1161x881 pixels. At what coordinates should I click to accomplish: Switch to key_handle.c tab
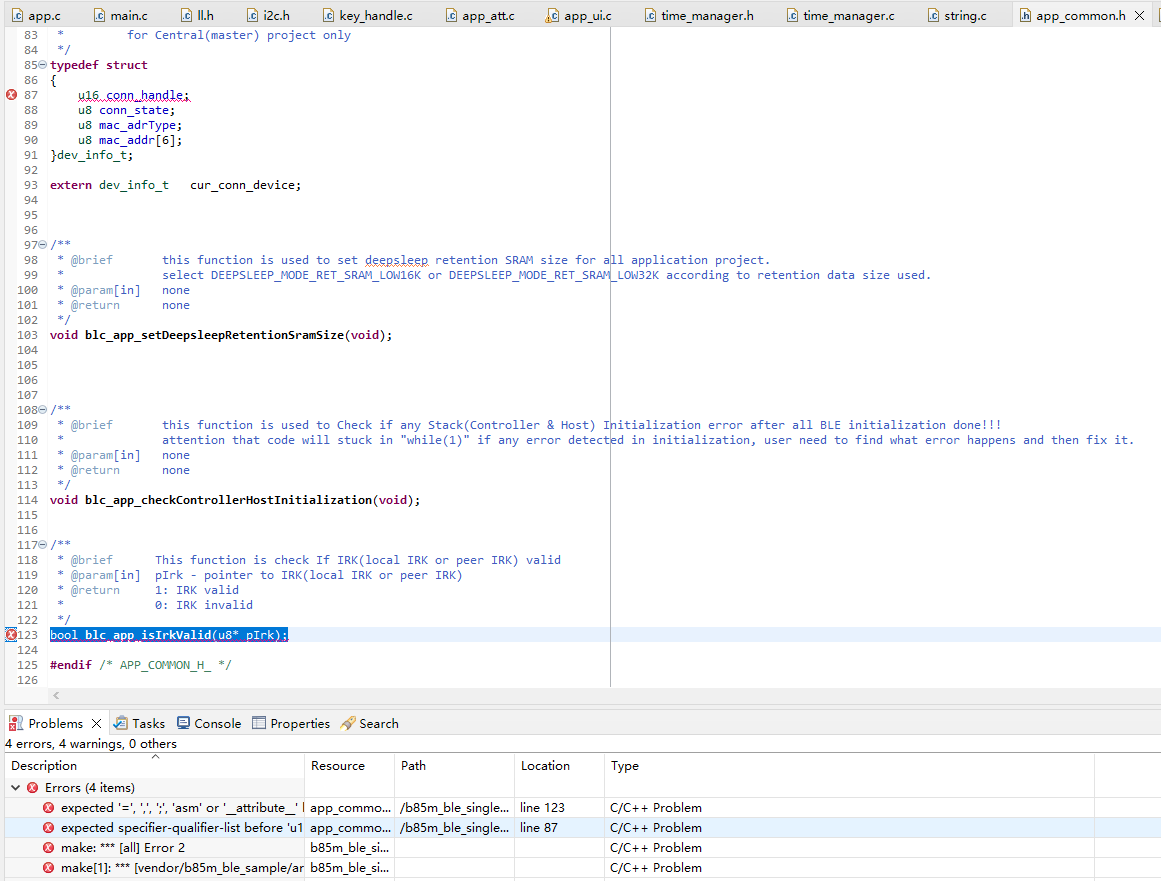pos(367,15)
